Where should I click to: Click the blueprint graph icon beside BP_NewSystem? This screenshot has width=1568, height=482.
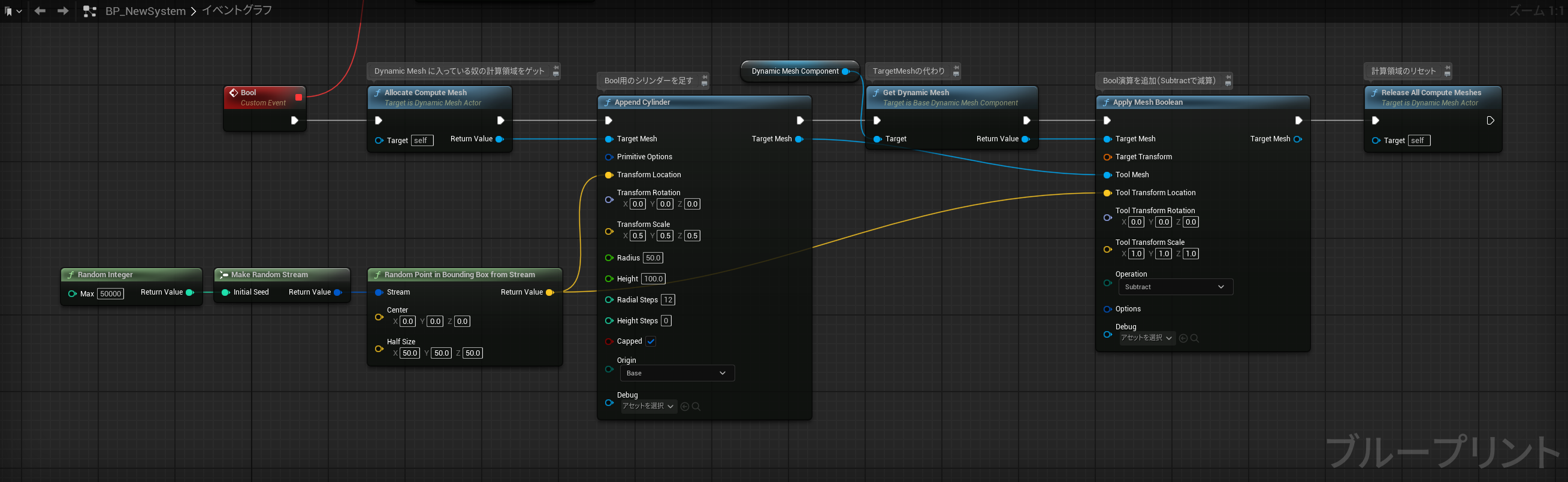(89, 11)
